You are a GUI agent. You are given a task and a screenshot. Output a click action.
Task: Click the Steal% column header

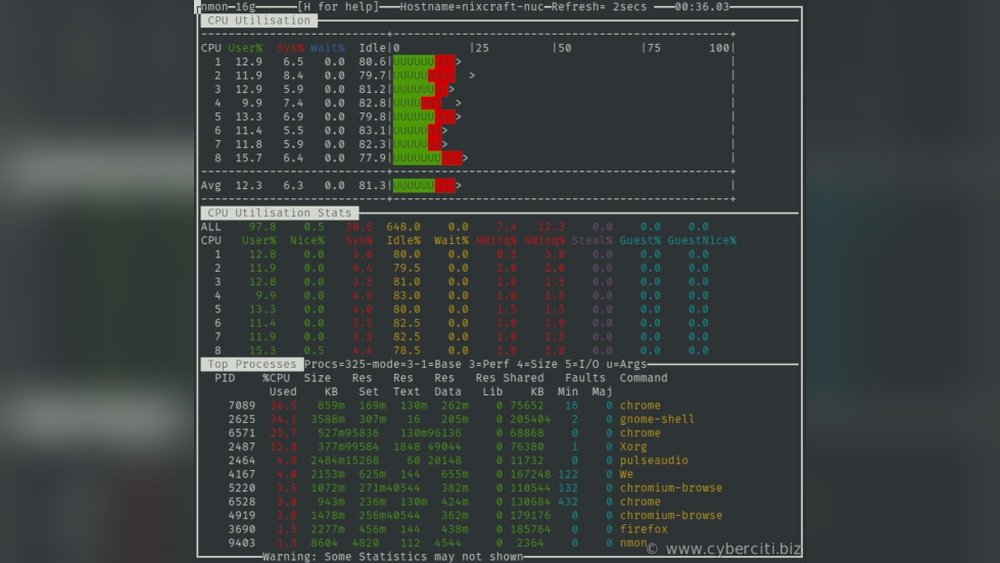595,240
